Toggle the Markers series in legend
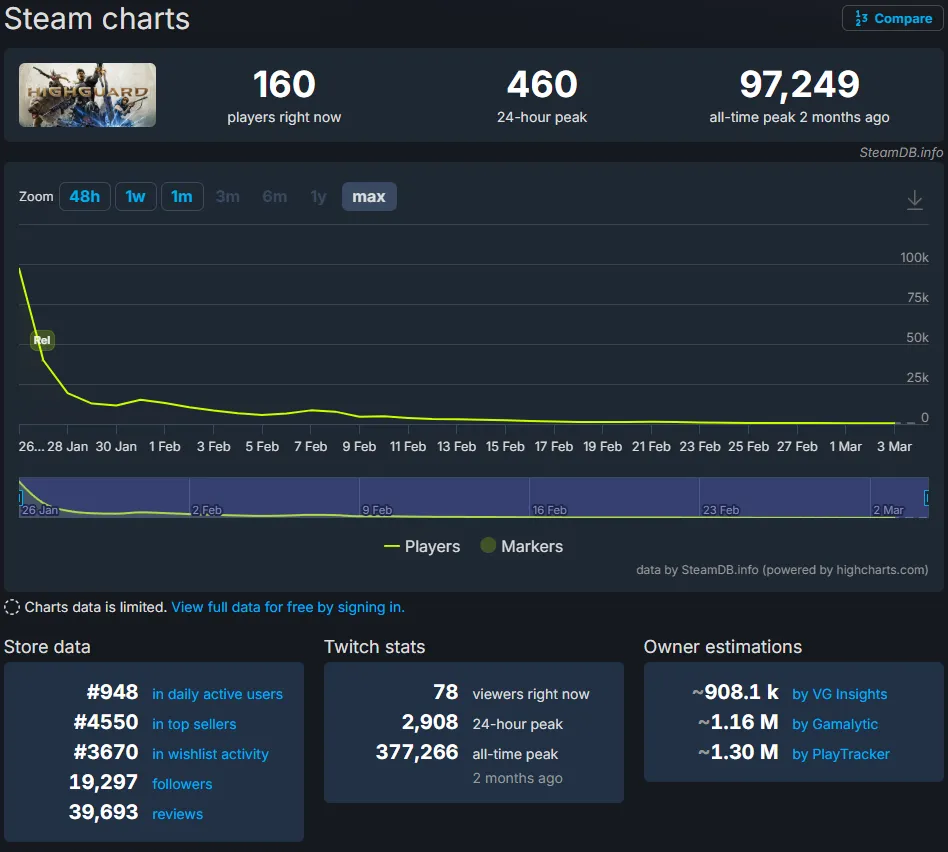This screenshot has width=948, height=852. point(521,547)
